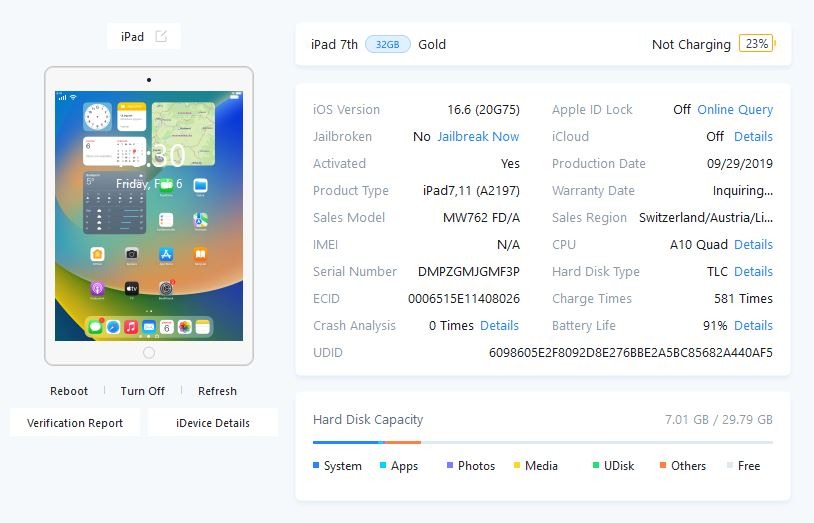The height and width of the screenshot is (523, 814).
Task: Click the UDisk green legend swatch
Action: (x=596, y=465)
